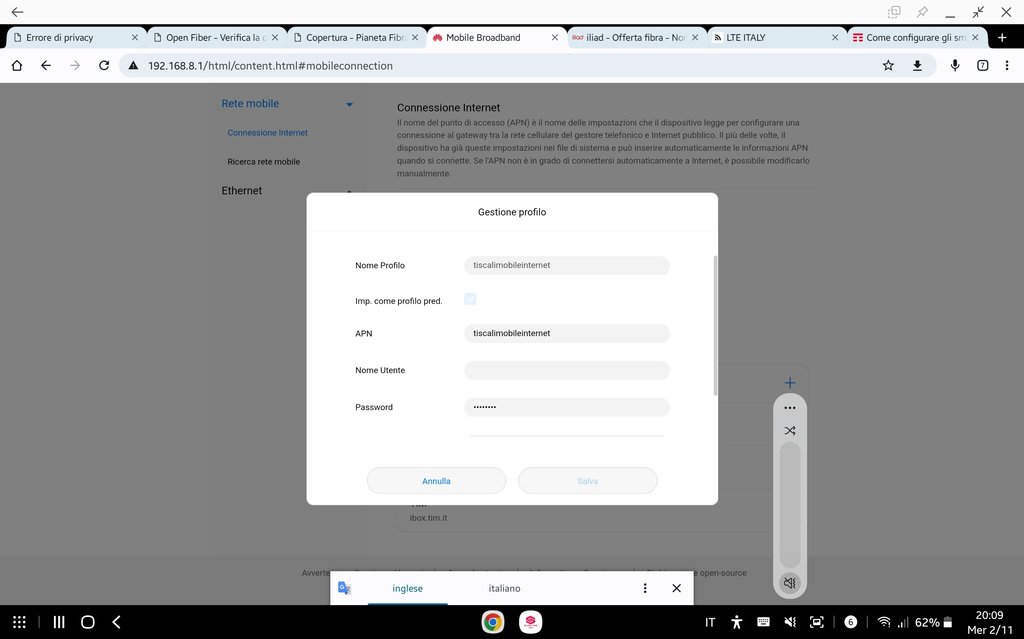Select inglese in the translate bar
This screenshot has height=639, width=1024.
[408, 589]
